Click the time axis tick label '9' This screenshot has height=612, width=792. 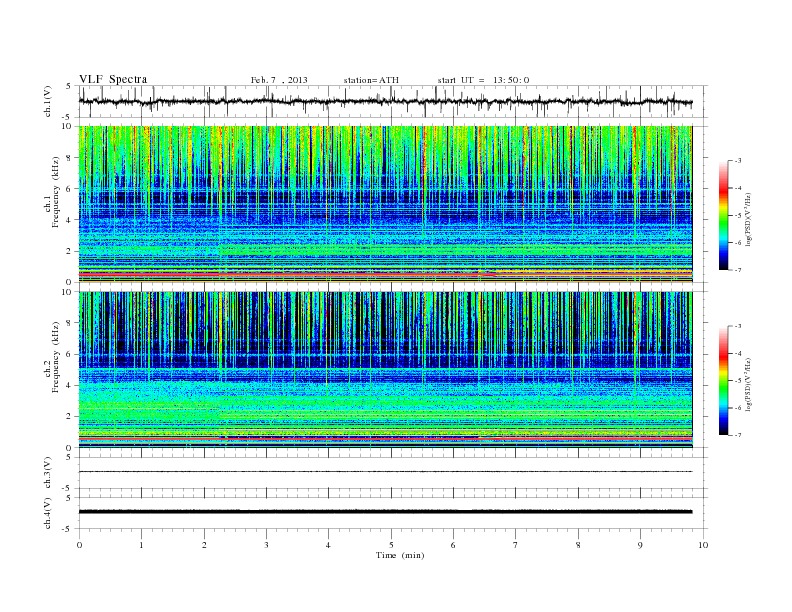640,545
